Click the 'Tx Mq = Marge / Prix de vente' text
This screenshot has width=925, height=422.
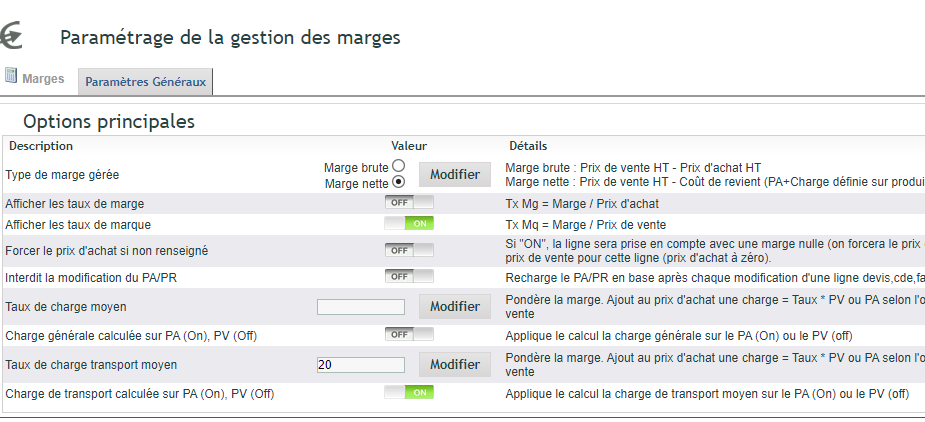click(586, 225)
